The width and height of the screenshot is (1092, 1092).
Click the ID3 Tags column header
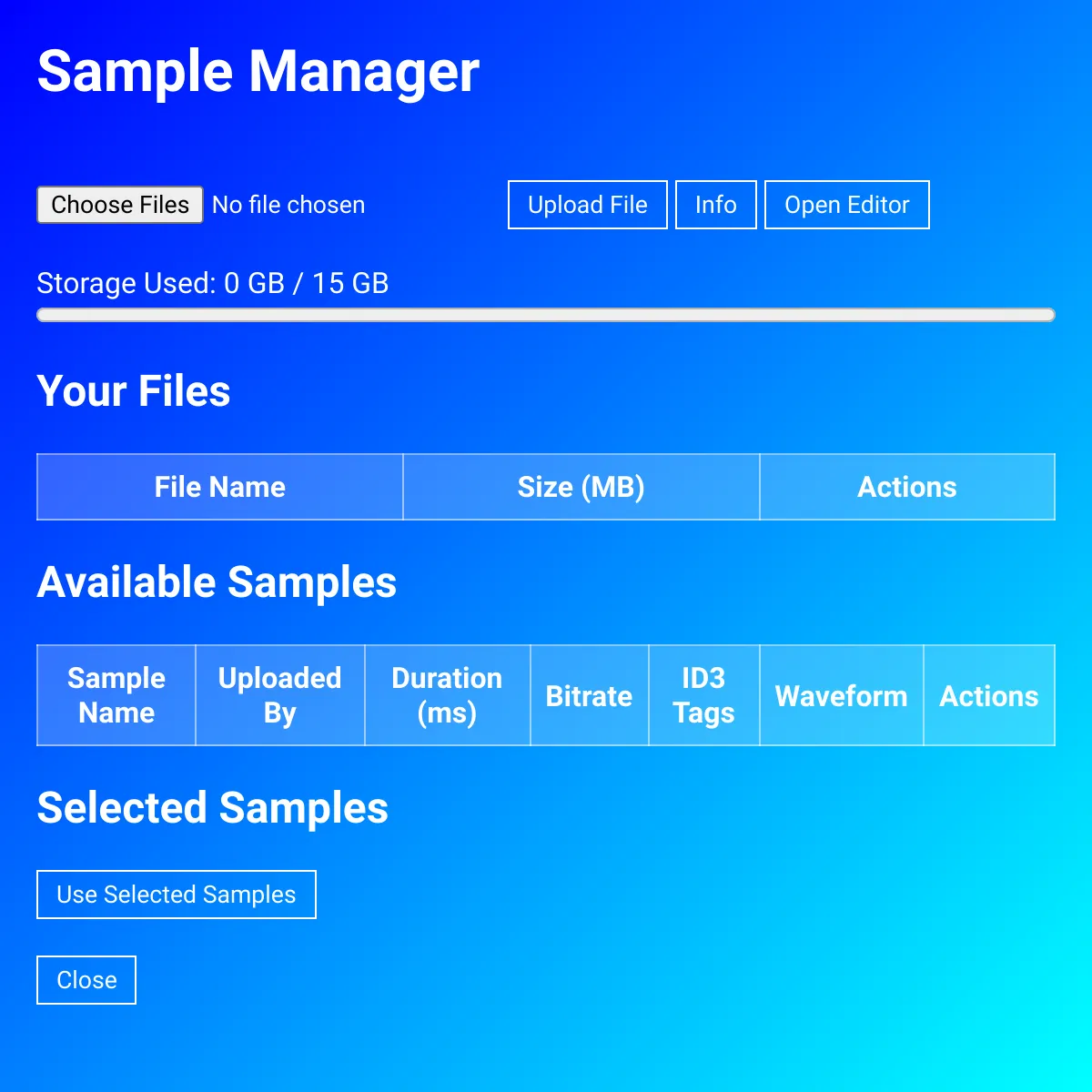pyautogui.click(x=703, y=695)
